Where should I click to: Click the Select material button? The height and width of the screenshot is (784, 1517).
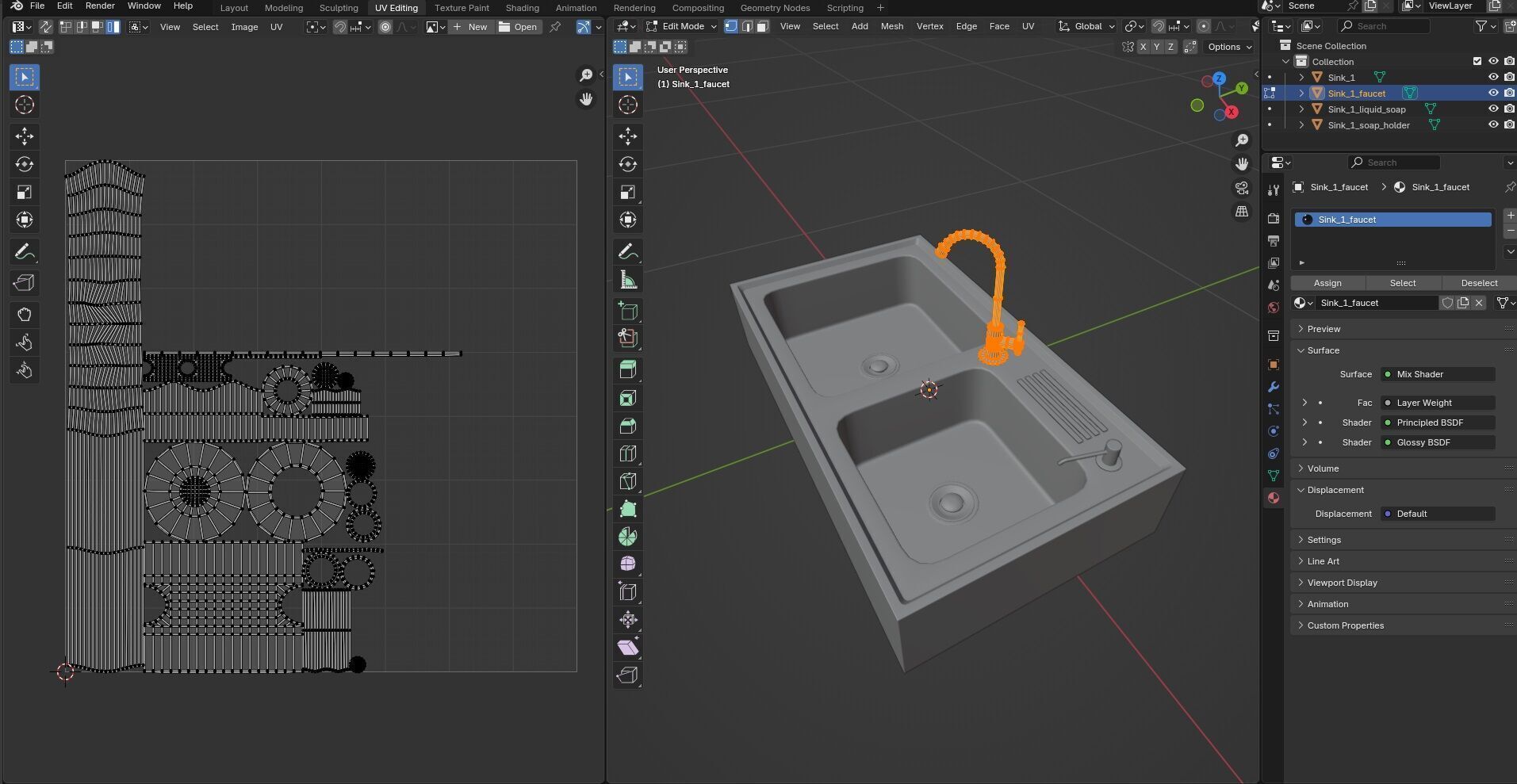pos(1403,283)
